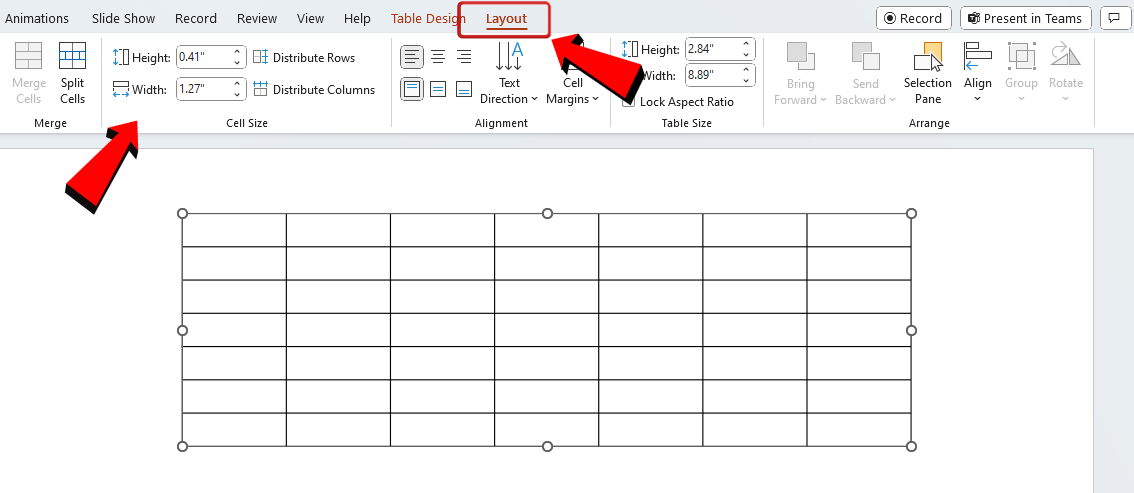Click the table's top middle resize handle

547,213
